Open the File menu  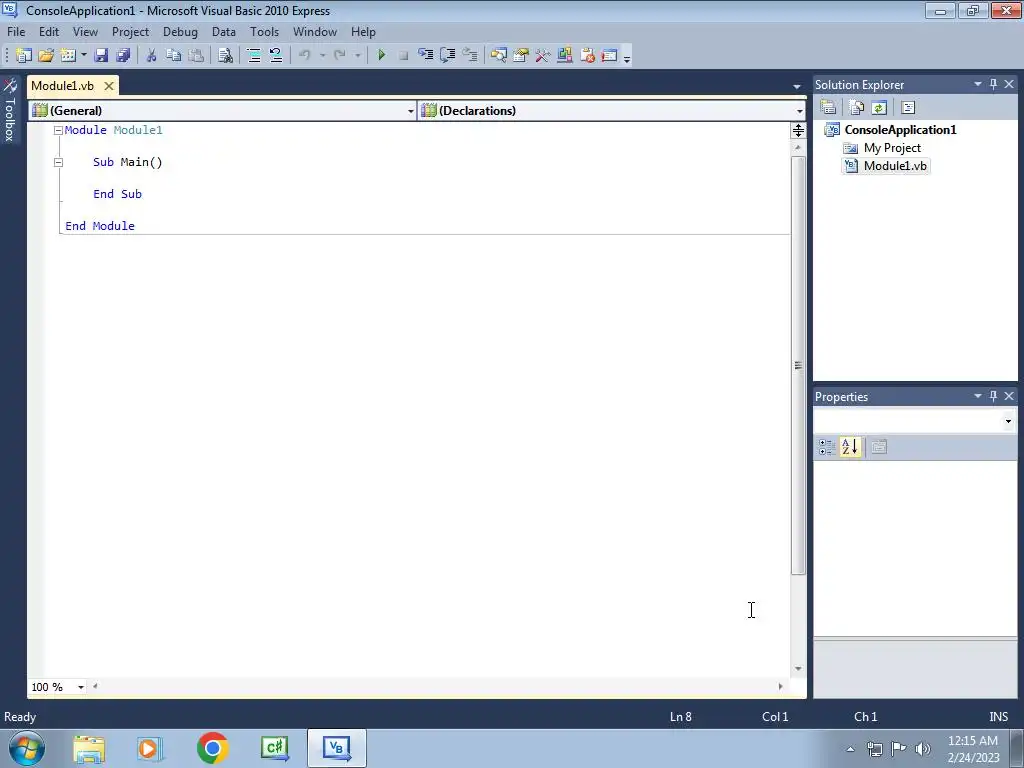16,31
